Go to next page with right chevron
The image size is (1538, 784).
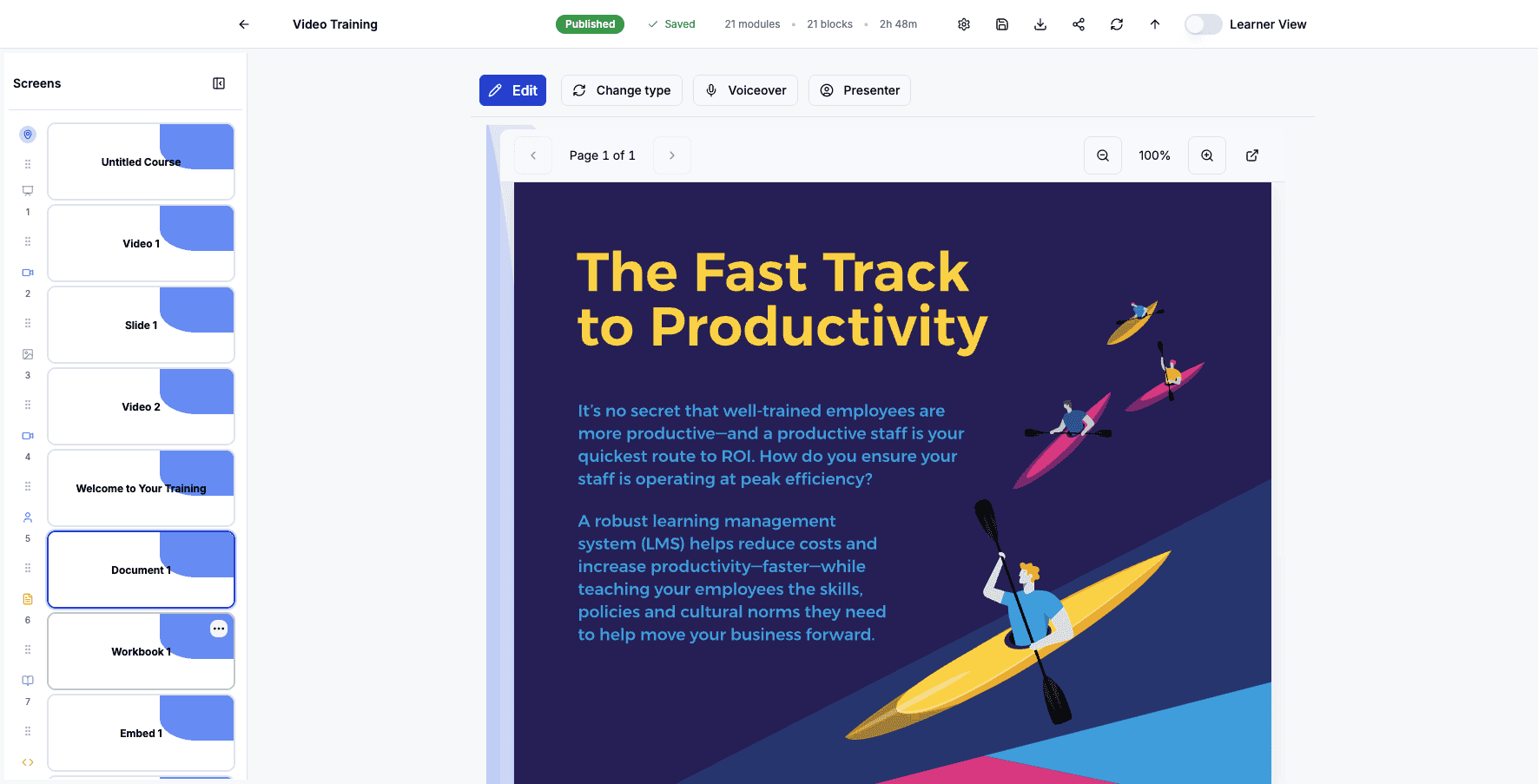pyautogui.click(x=672, y=155)
